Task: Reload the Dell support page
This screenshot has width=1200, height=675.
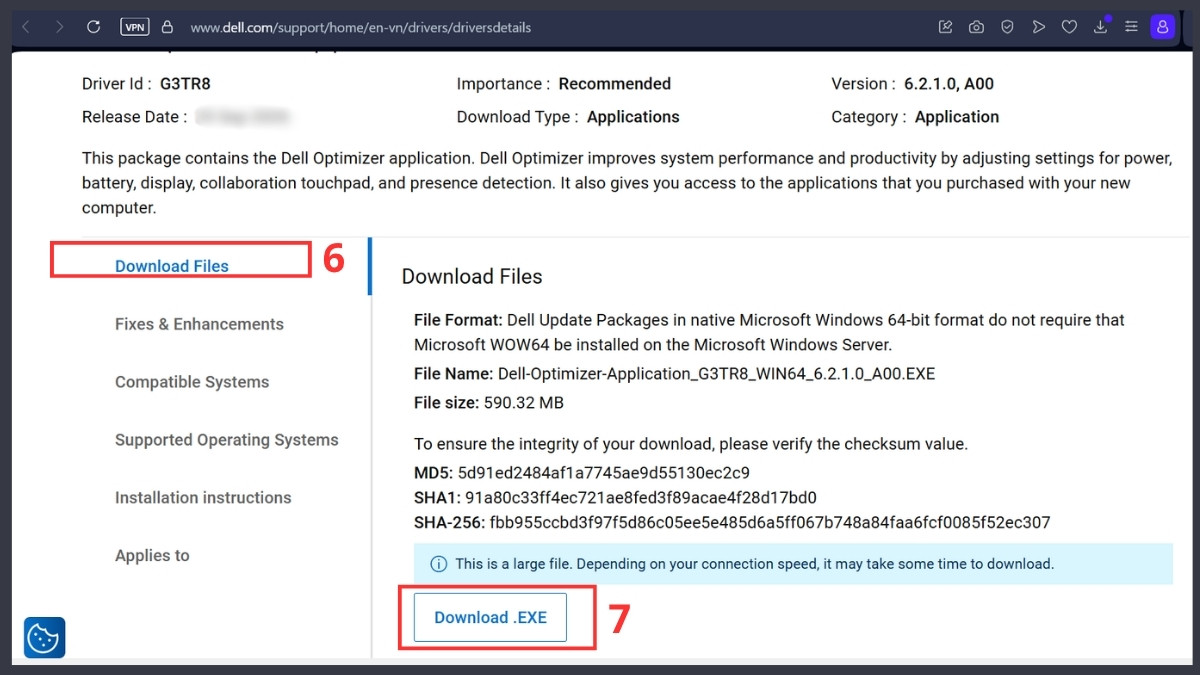Action: click(93, 27)
